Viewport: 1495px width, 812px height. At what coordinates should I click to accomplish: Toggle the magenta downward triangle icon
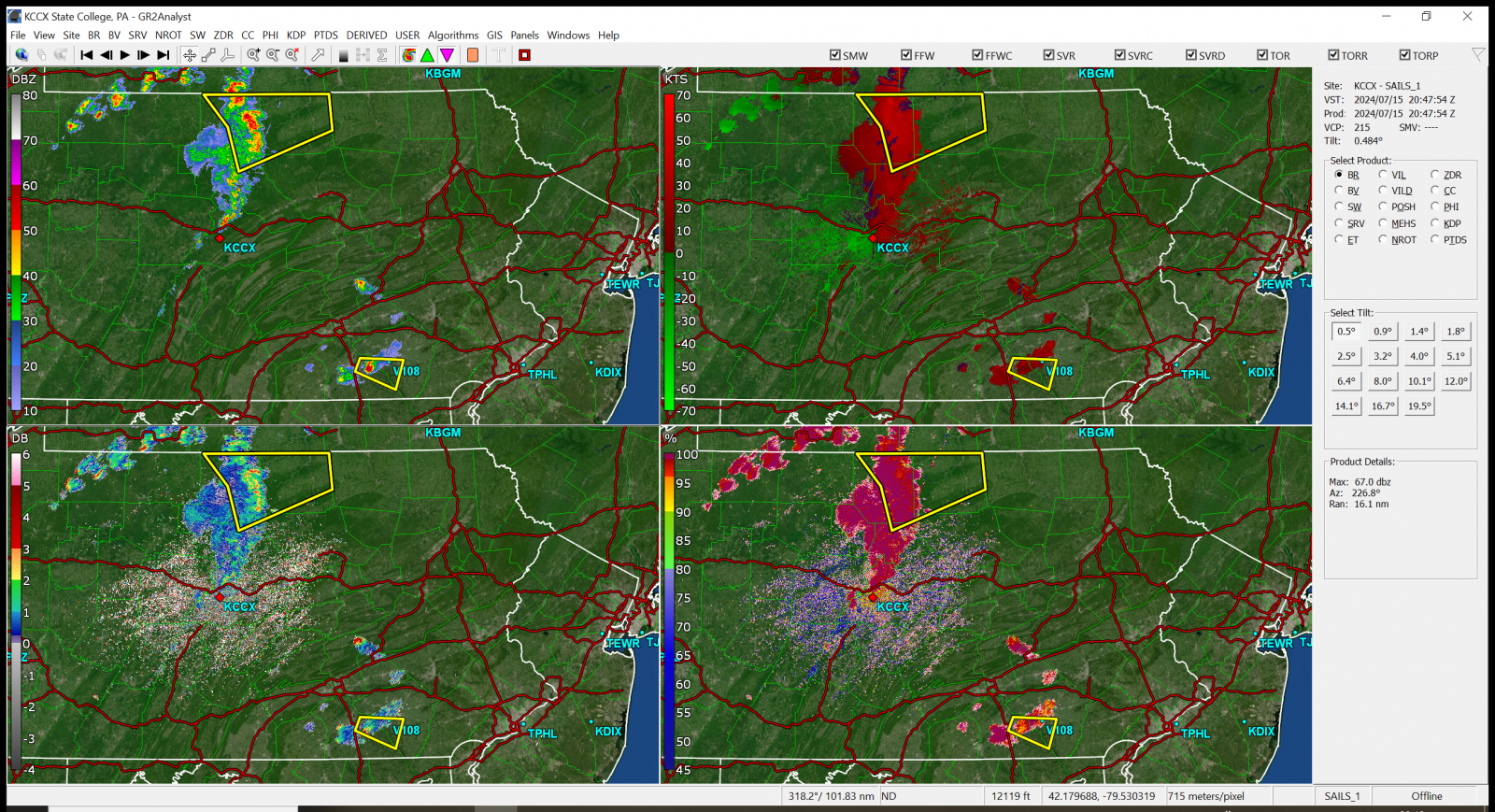click(447, 55)
